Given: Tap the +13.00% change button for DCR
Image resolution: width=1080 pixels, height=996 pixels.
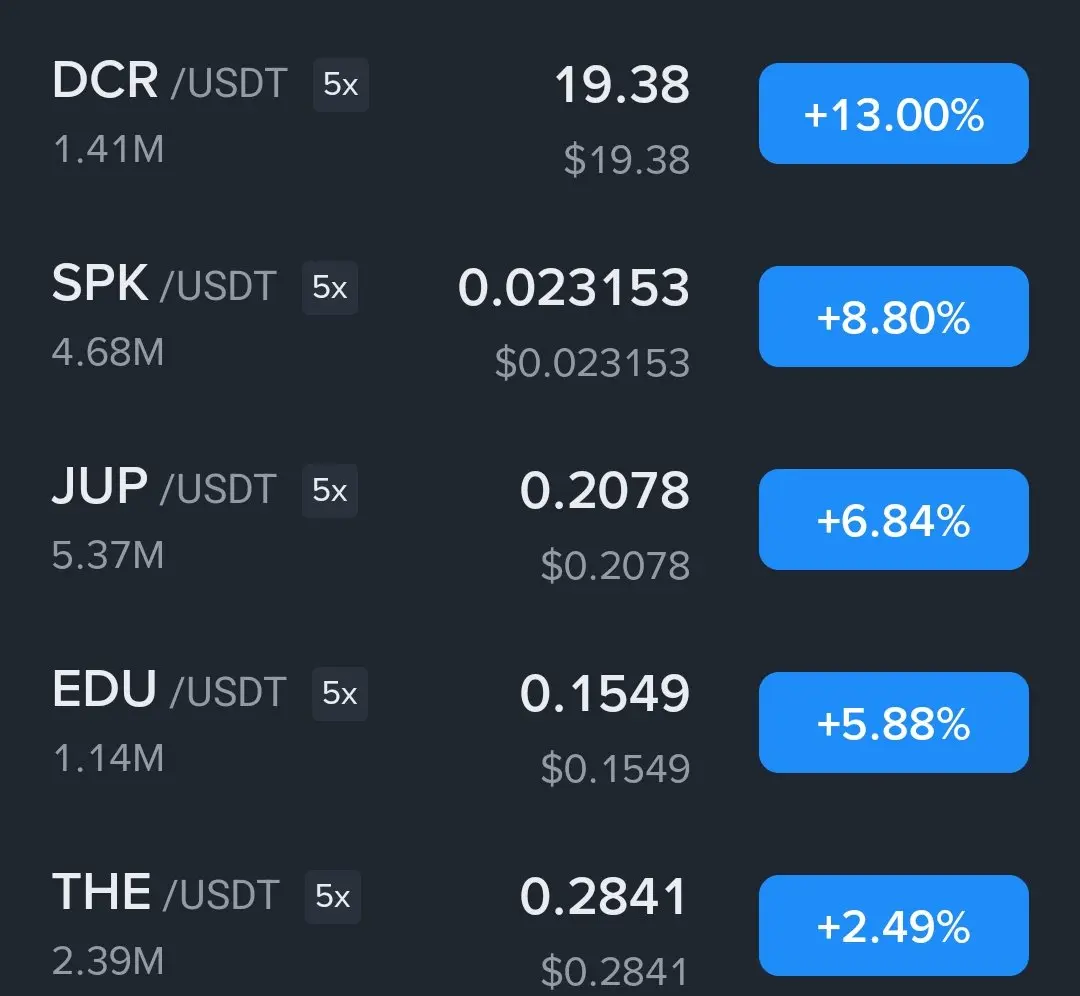Looking at the screenshot, I should coord(893,114).
